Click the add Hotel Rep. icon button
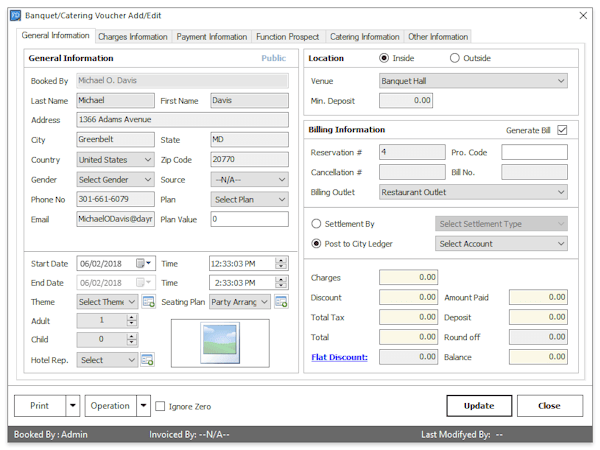600x450 pixels. (x=147, y=360)
